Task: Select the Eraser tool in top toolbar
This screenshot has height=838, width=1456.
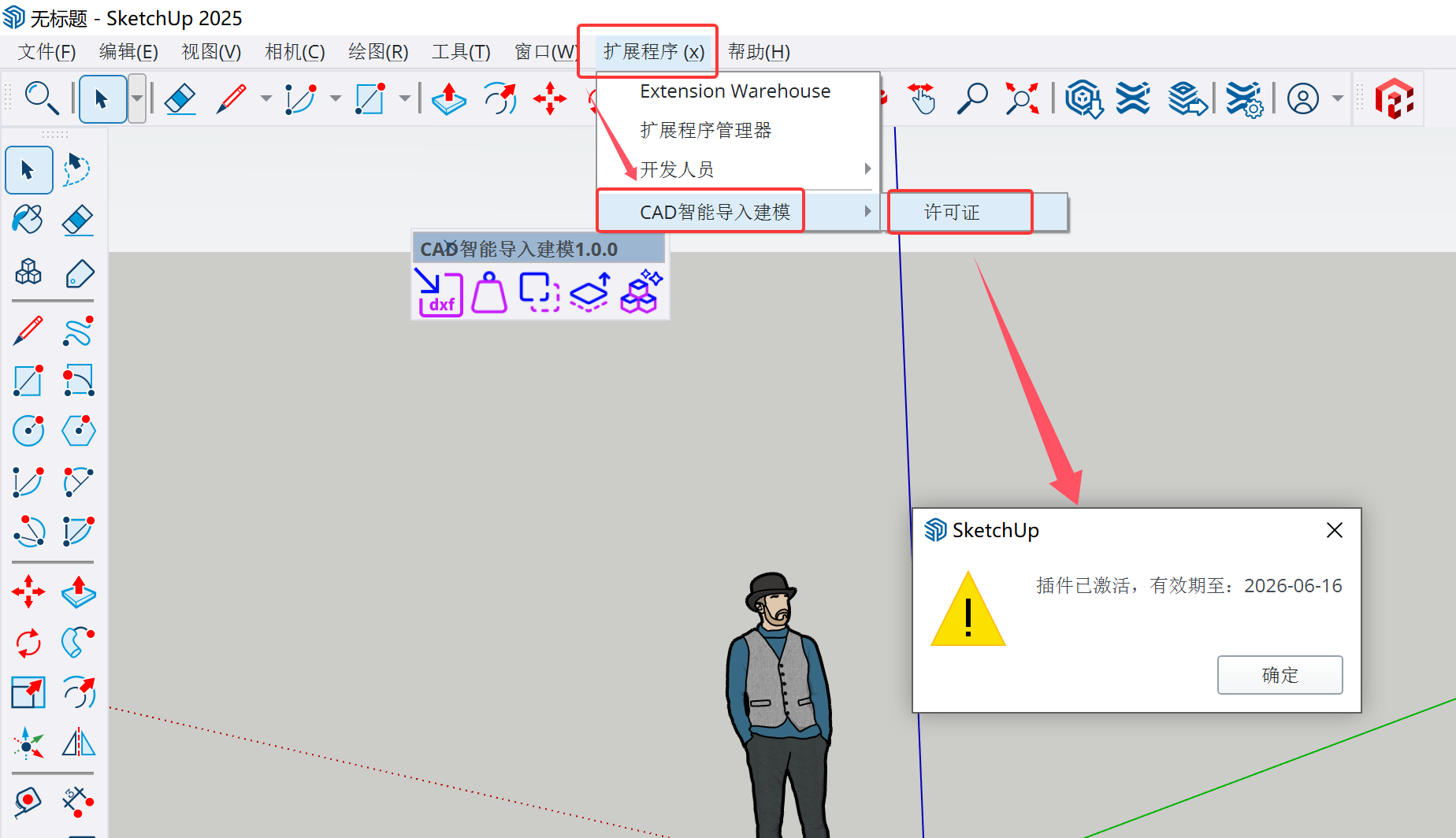Action: pos(180,99)
